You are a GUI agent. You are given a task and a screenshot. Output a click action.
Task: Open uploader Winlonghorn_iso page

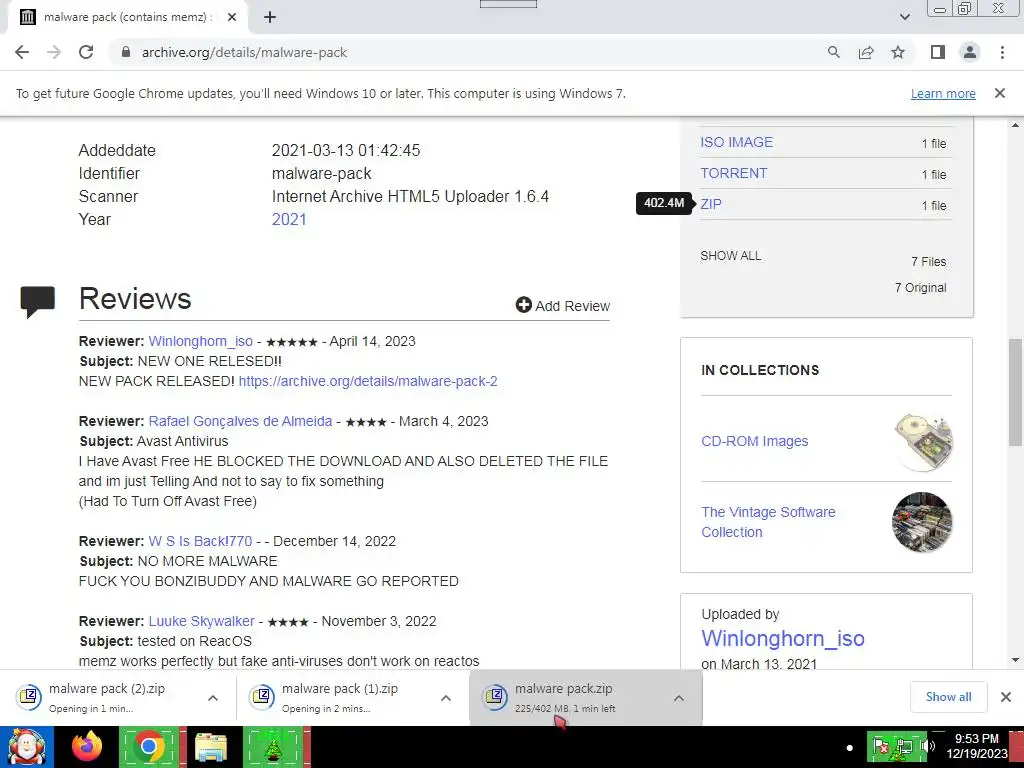point(782,638)
